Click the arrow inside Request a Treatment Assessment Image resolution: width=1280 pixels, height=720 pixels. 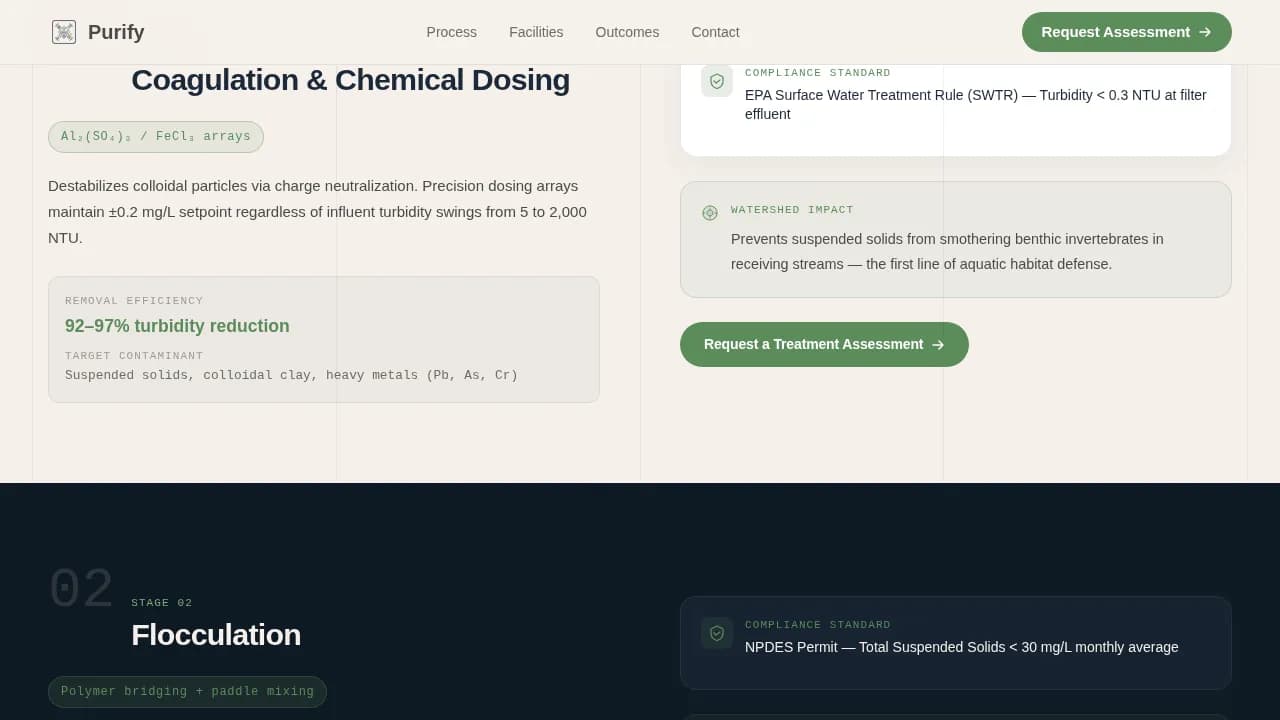click(x=938, y=344)
